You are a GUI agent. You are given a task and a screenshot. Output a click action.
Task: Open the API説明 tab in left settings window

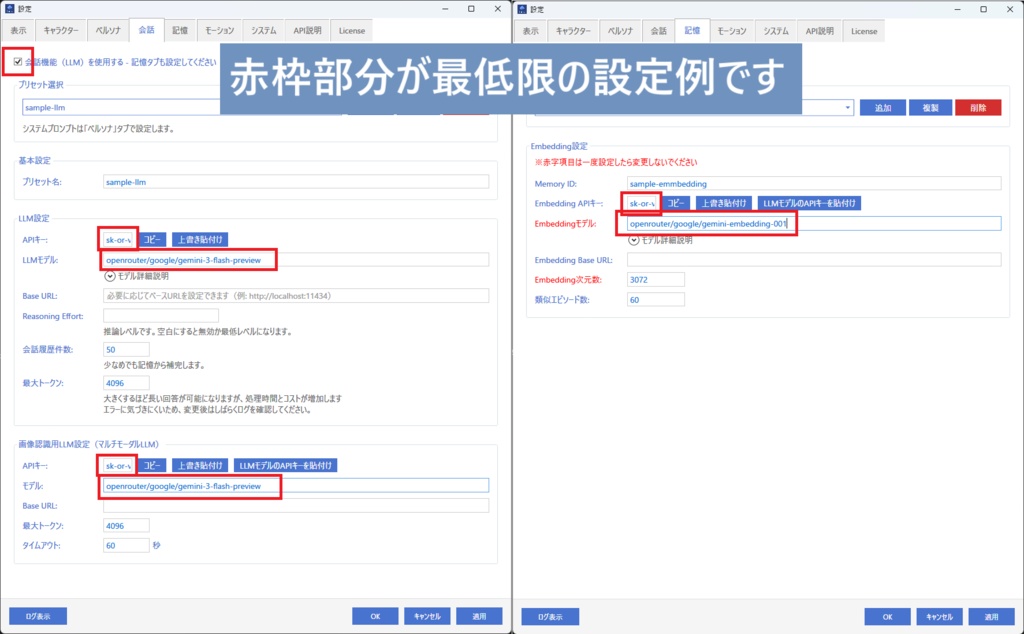coord(307,31)
